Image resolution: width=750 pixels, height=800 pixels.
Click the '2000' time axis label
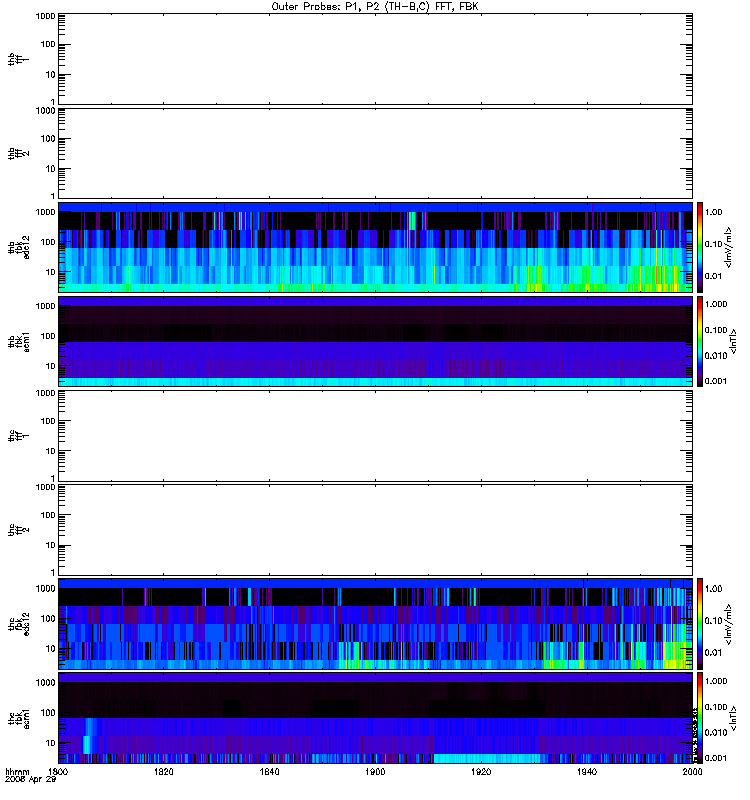click(692, 771)
